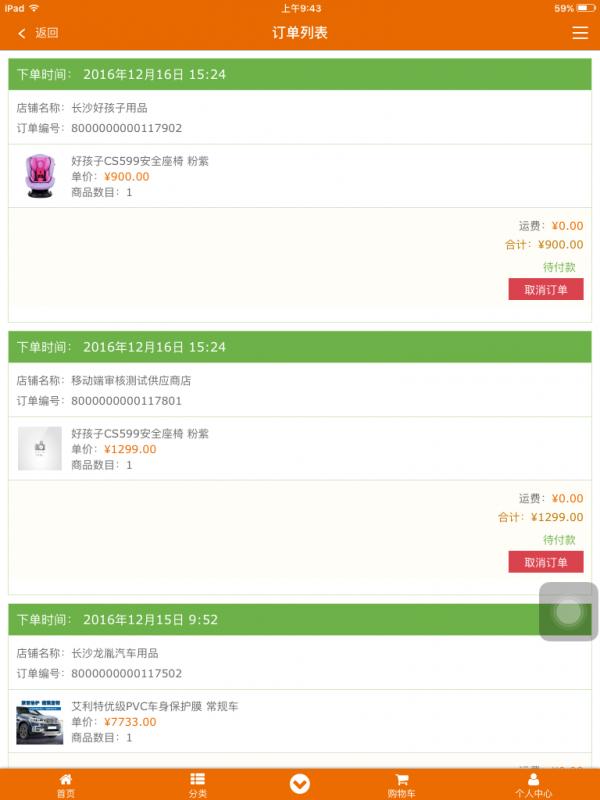Screen dimensions: 600x800
Task: Tap store name 移动端审核测试供应商店
Action: 131,381
